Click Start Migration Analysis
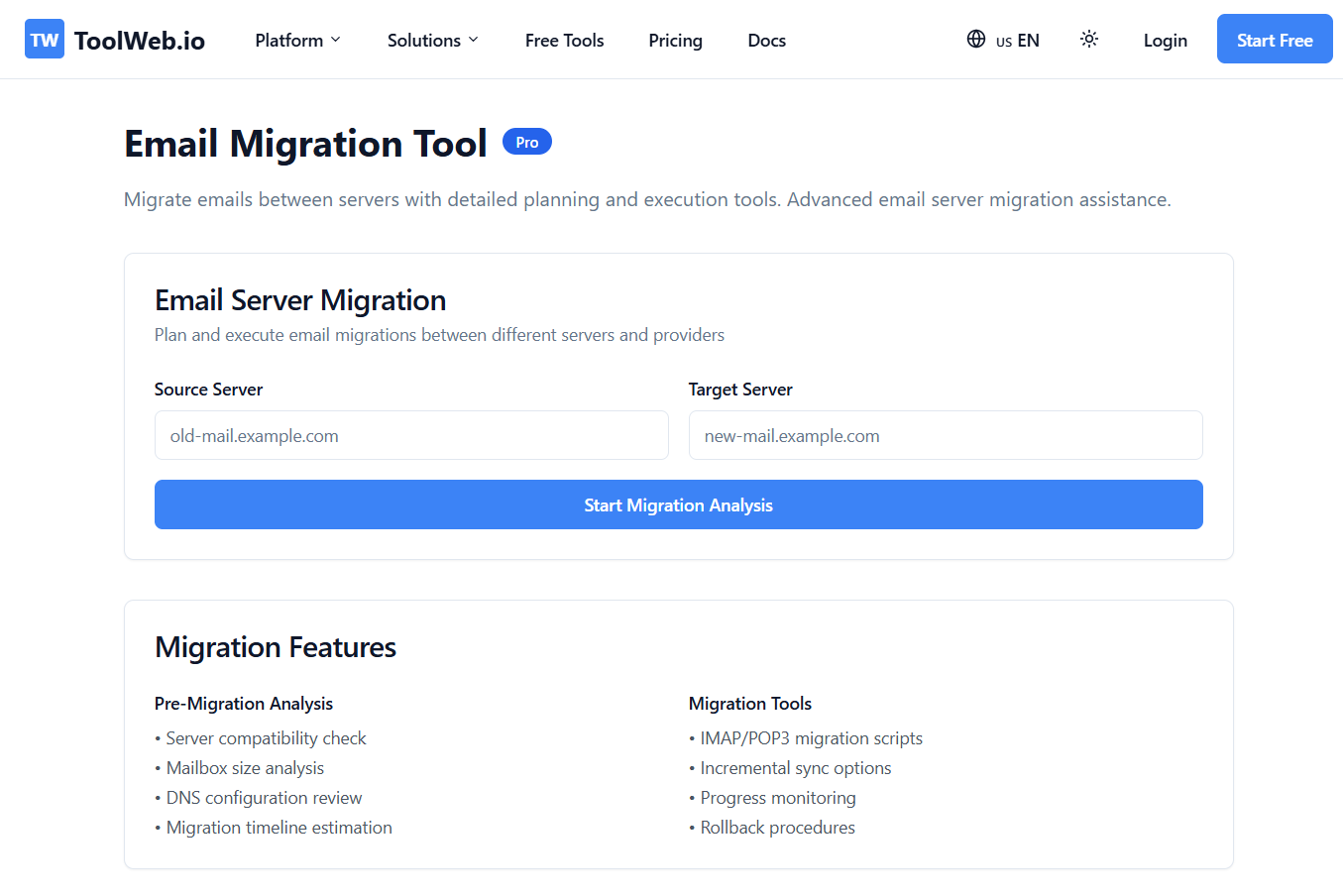The height and width of the screenshot is (896, 1343). (x=678, y=504)
